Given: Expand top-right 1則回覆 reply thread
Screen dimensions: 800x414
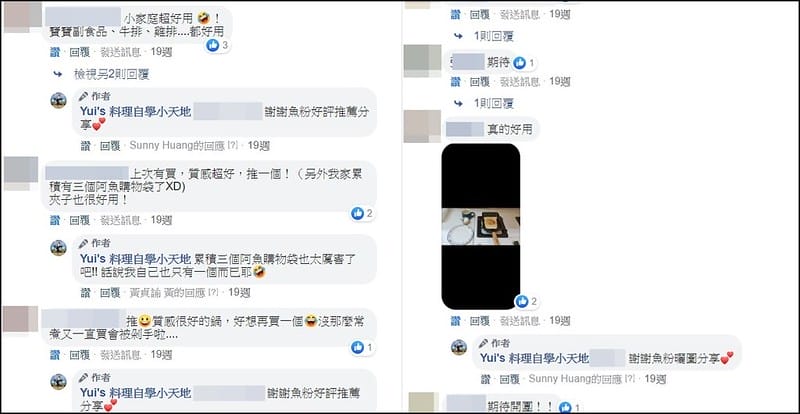Looking at the screenshot, I should coord(493,36).
